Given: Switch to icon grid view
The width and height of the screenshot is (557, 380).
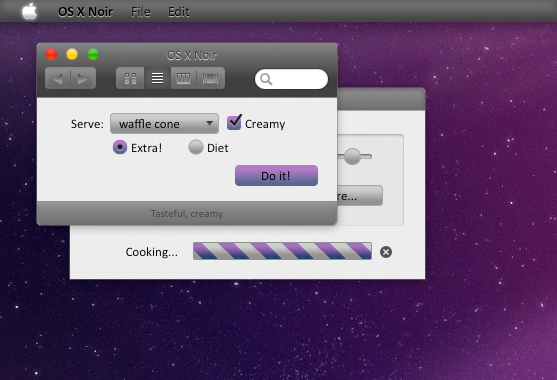Looking at the screenshot, I should pyautogui.click(x=130, y=78).
